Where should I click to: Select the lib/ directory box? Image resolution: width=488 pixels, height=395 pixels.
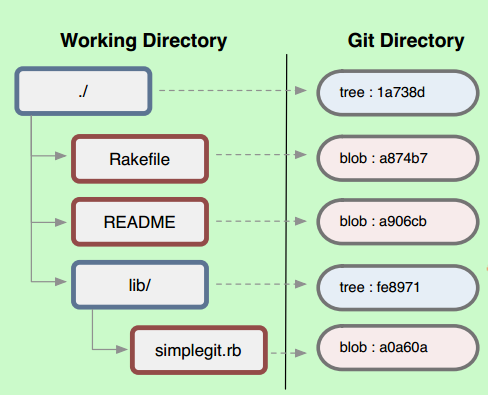pos(140,285)
